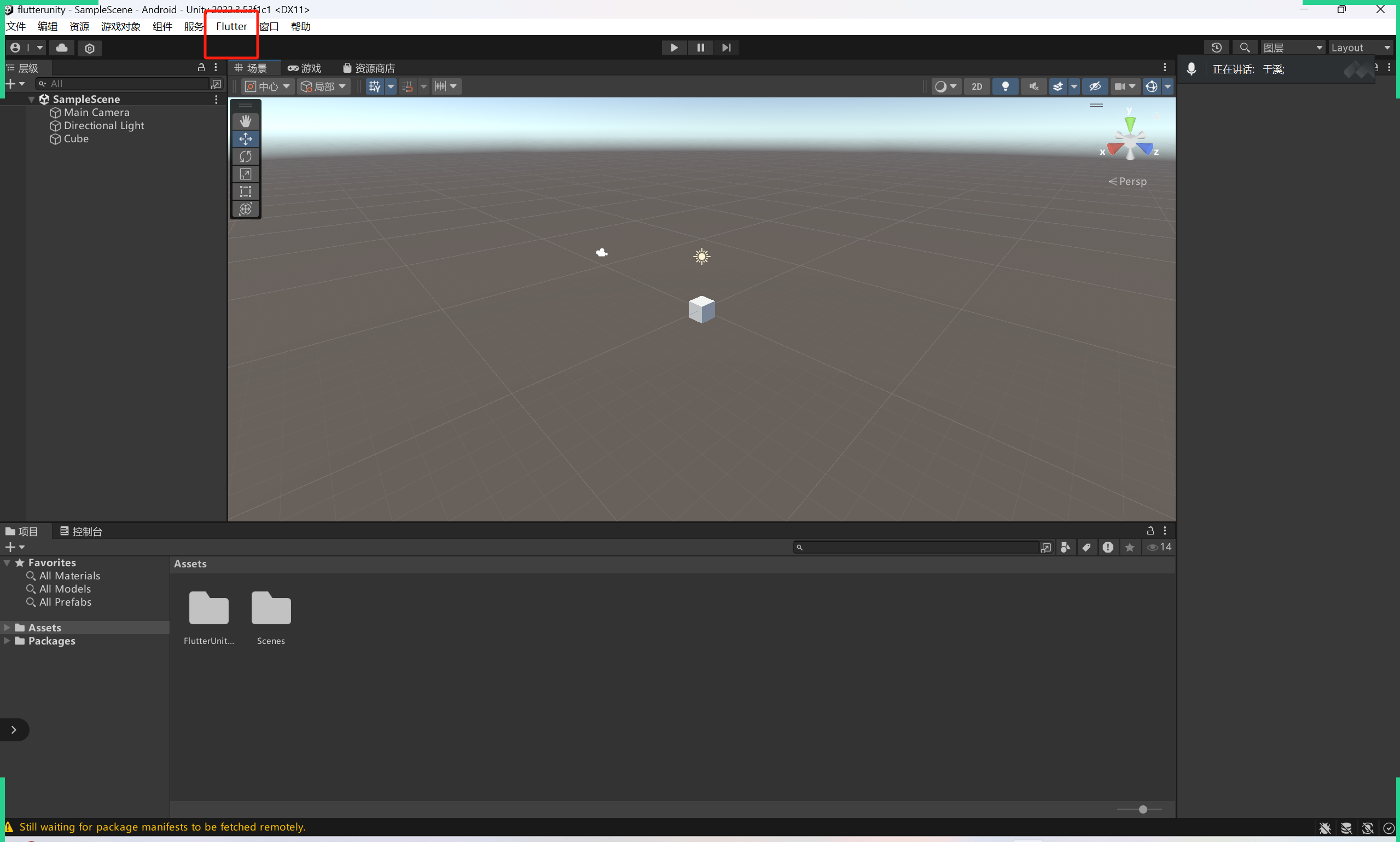The height and width of the screenshot is (842, 1400).
Task: Select the Hand tool in the Scene view
Action: click(x=245, y=120)
